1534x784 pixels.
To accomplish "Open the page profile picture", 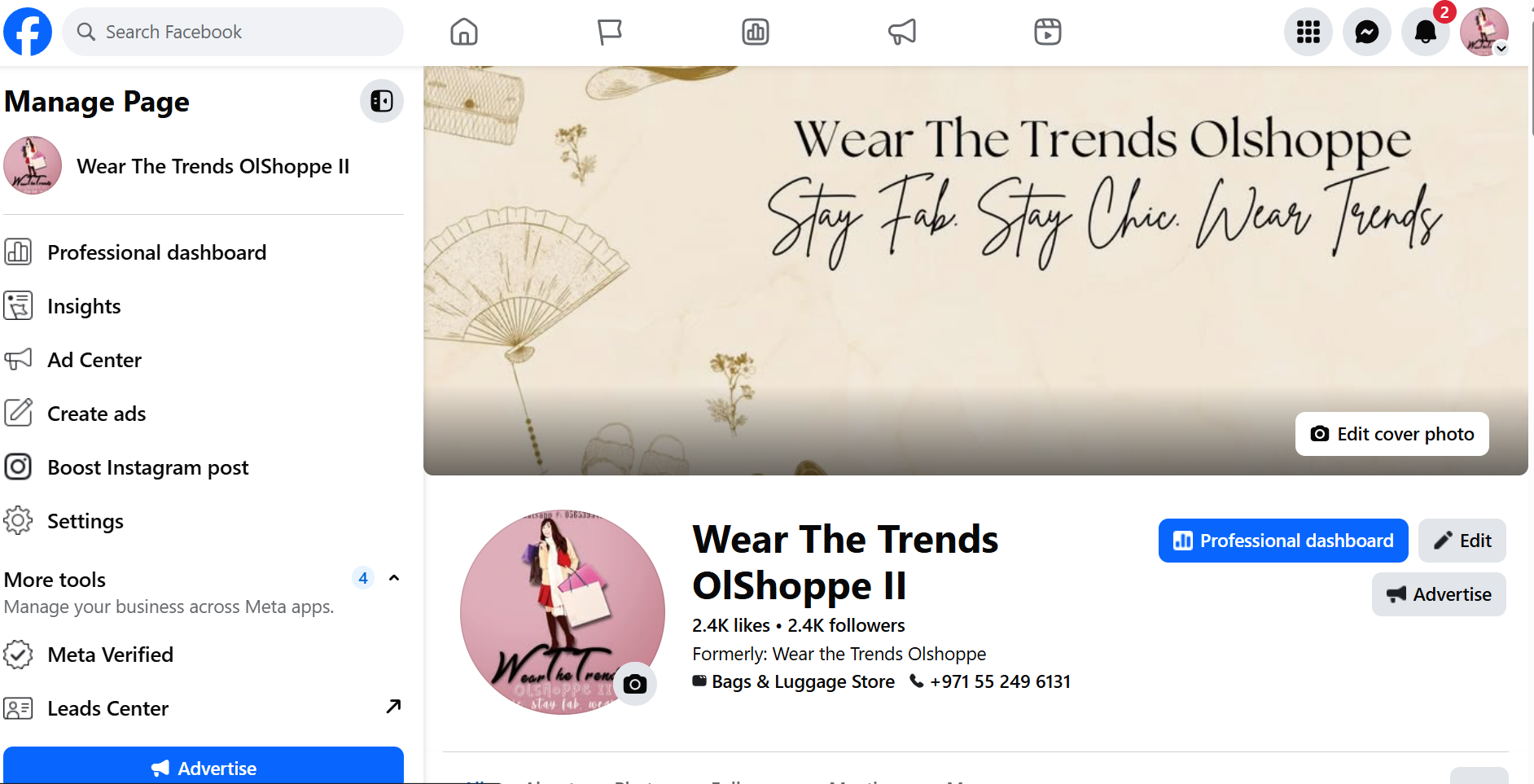I will click(562, 612).
